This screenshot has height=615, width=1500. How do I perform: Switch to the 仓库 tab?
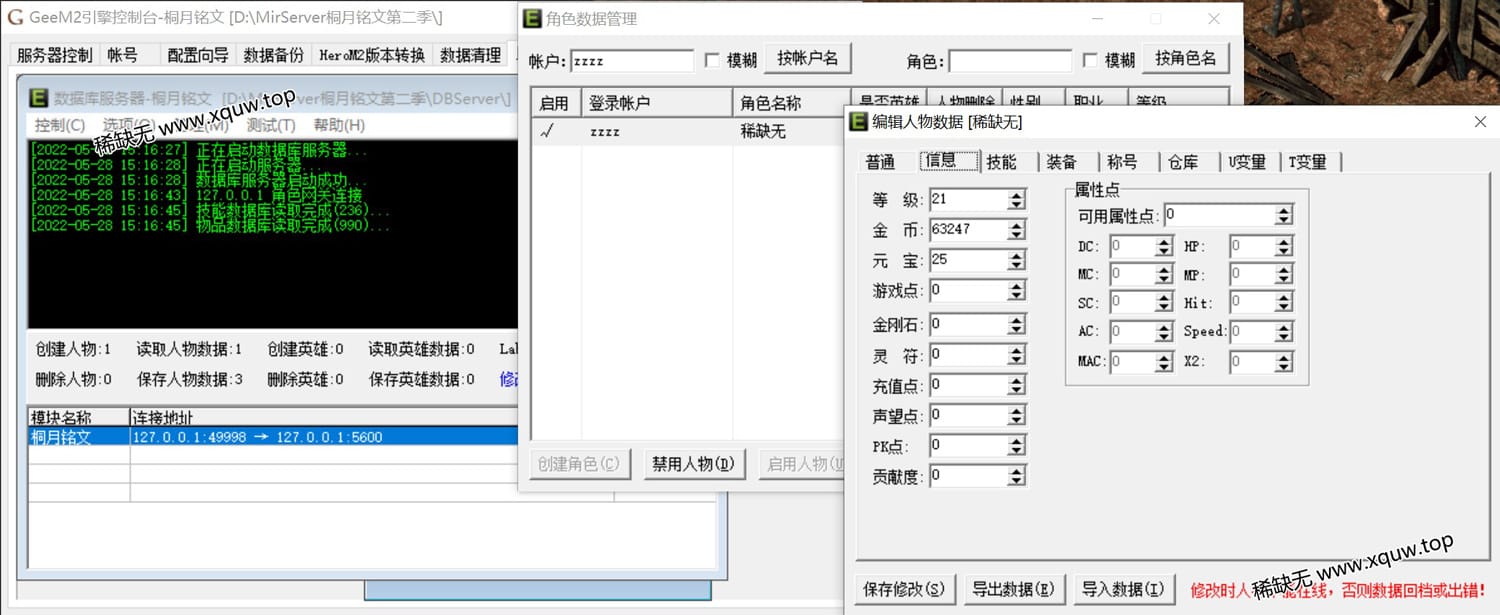click(1183, 162)
